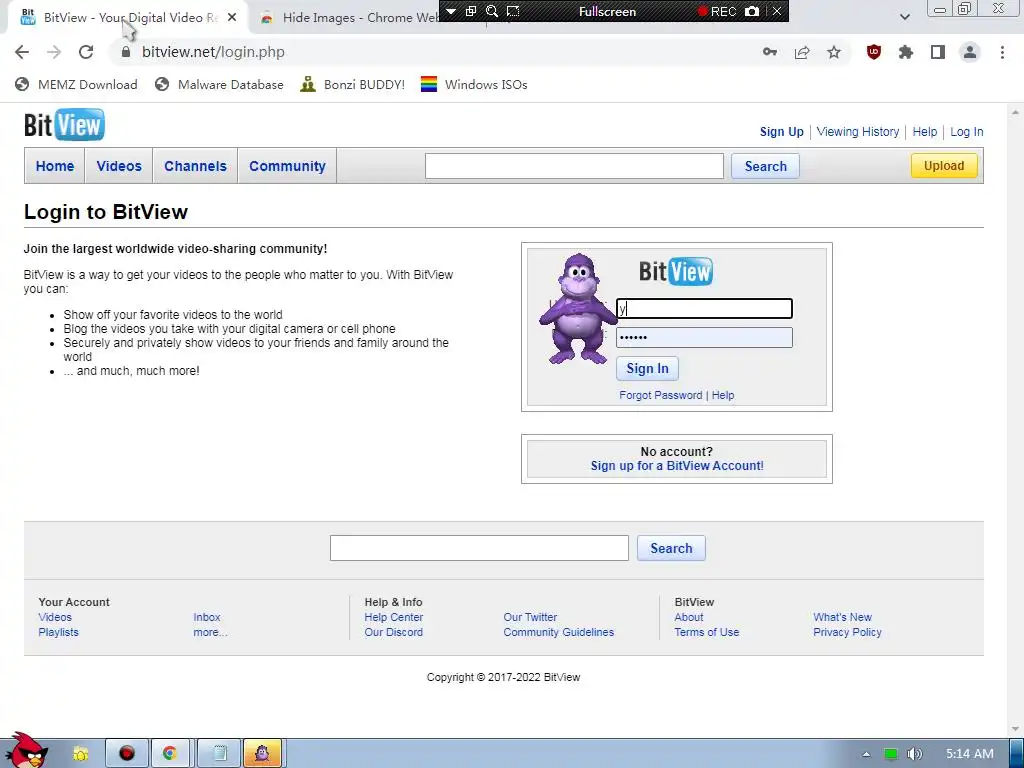The width and height of the screenshot is (1024, 768).
Task: Open the Viewing History link
Action: [x=857, y=131]
